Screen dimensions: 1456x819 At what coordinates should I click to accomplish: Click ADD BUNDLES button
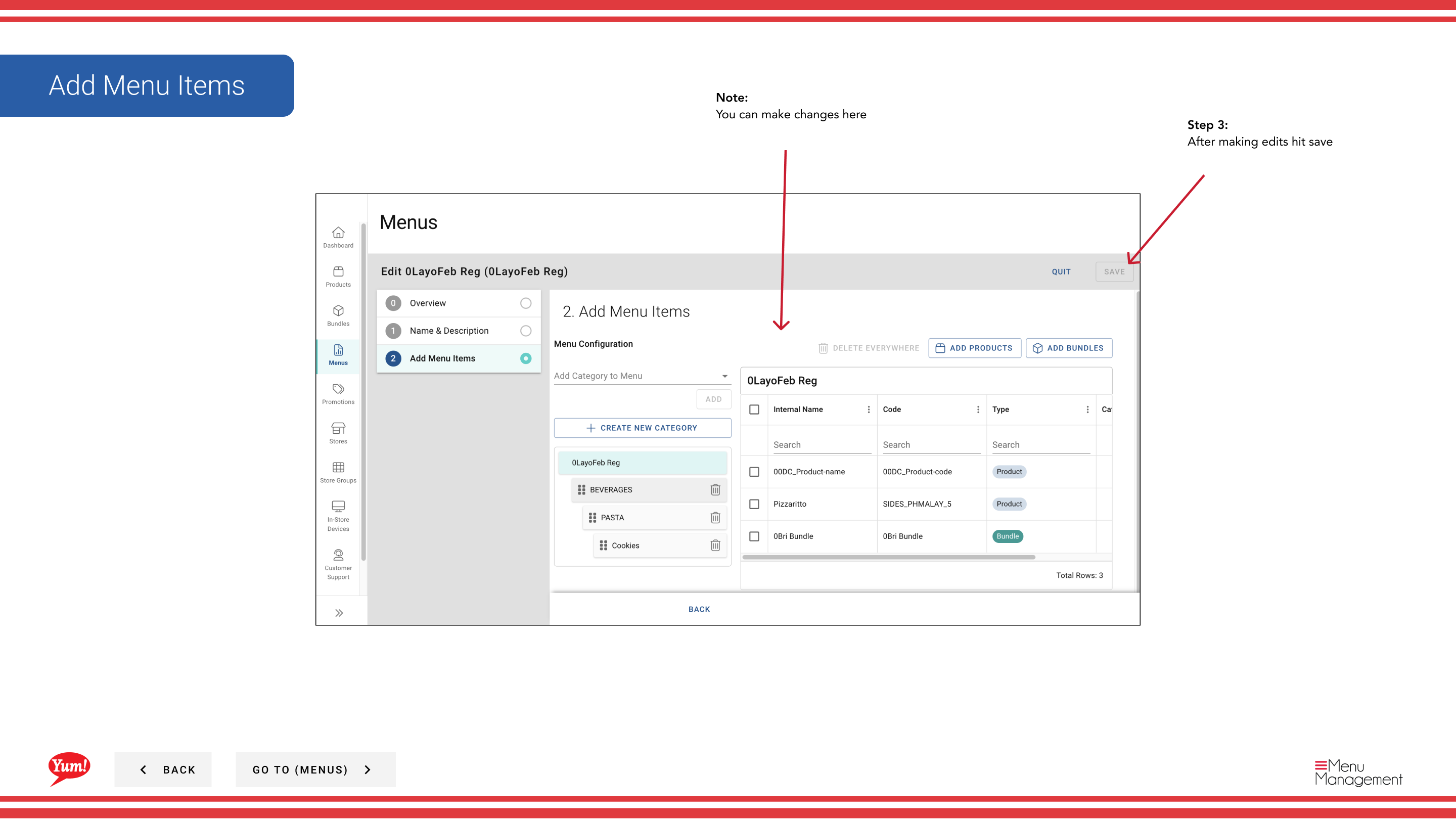point(1069,348)
